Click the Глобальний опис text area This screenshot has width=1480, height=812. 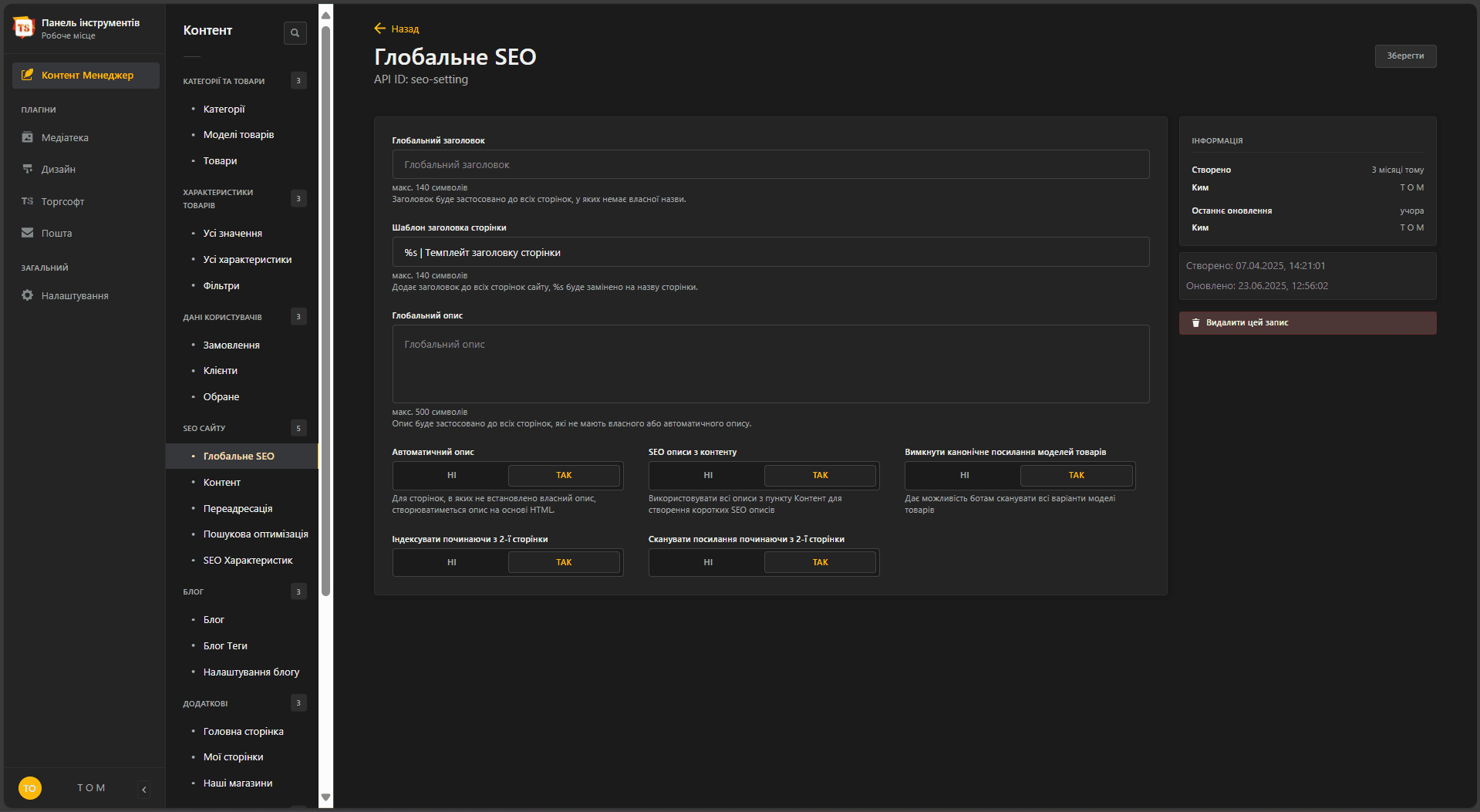tap(770, 364)
